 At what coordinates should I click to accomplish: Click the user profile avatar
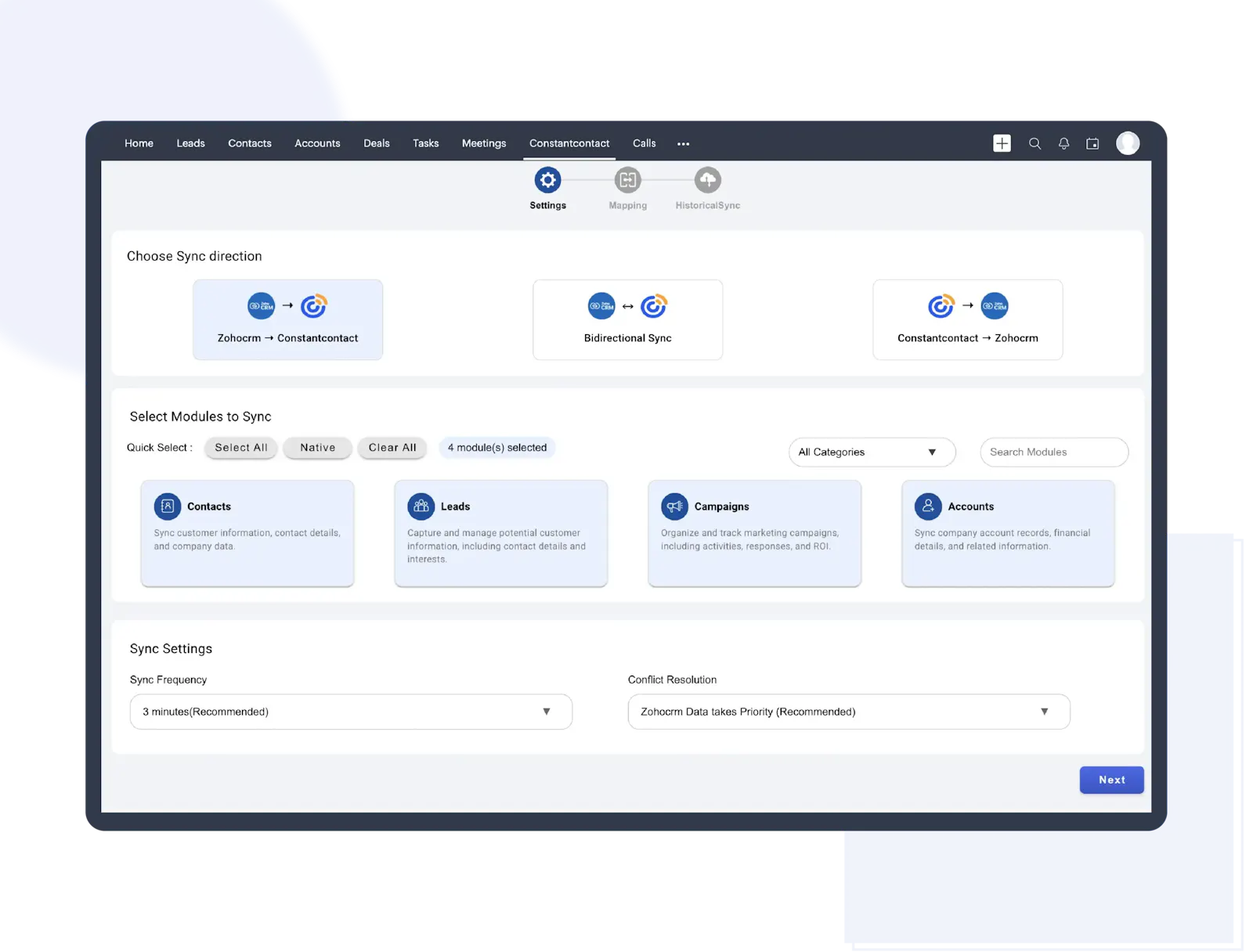1128,143
